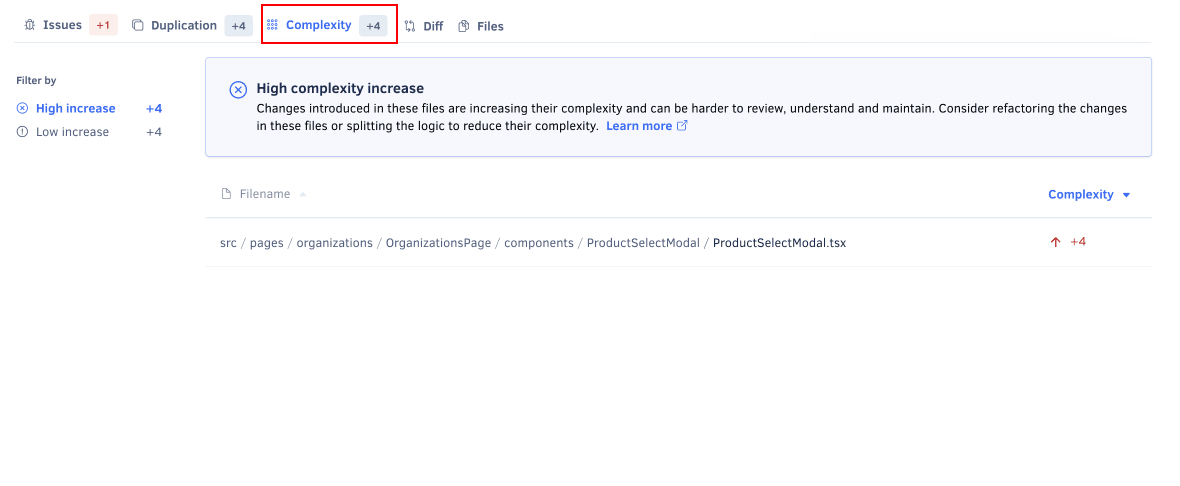
Task: Click the Files tab's documents icon
Action: pos(464,26)
